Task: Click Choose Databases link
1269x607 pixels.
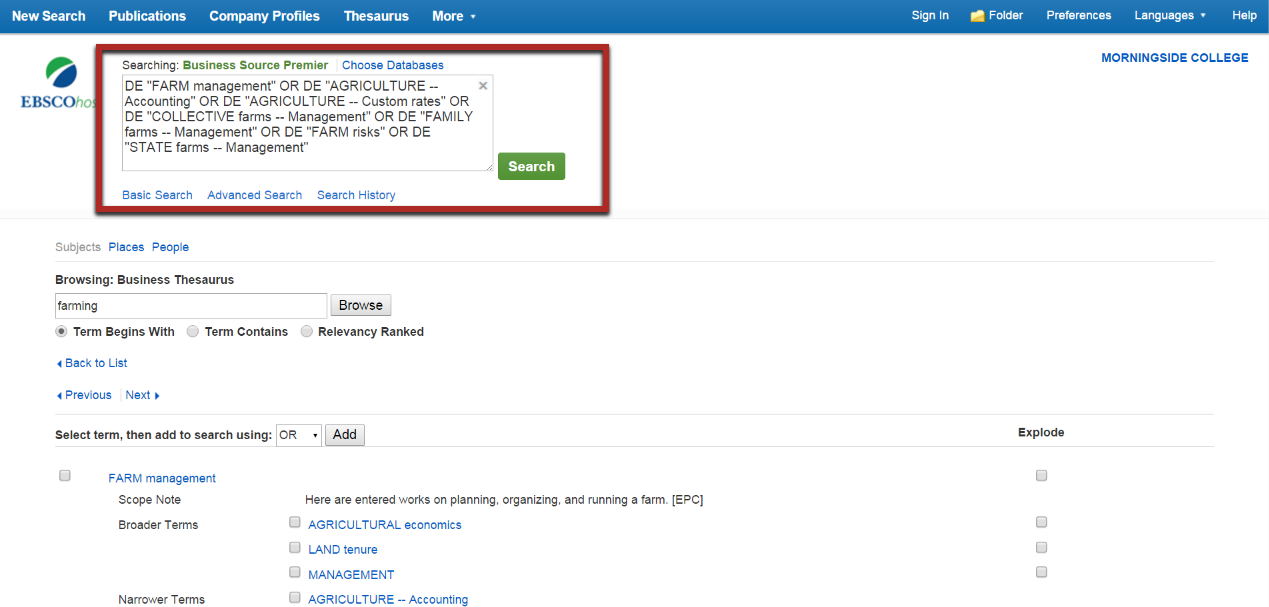Action: [x=393, y=65]
